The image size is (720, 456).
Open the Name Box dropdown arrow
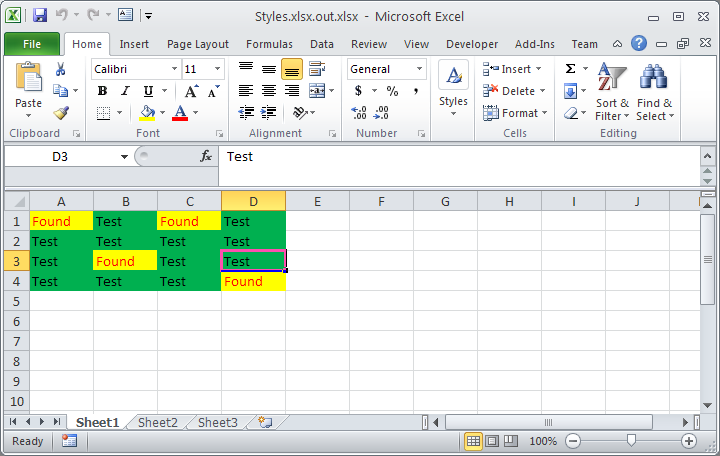124,157
